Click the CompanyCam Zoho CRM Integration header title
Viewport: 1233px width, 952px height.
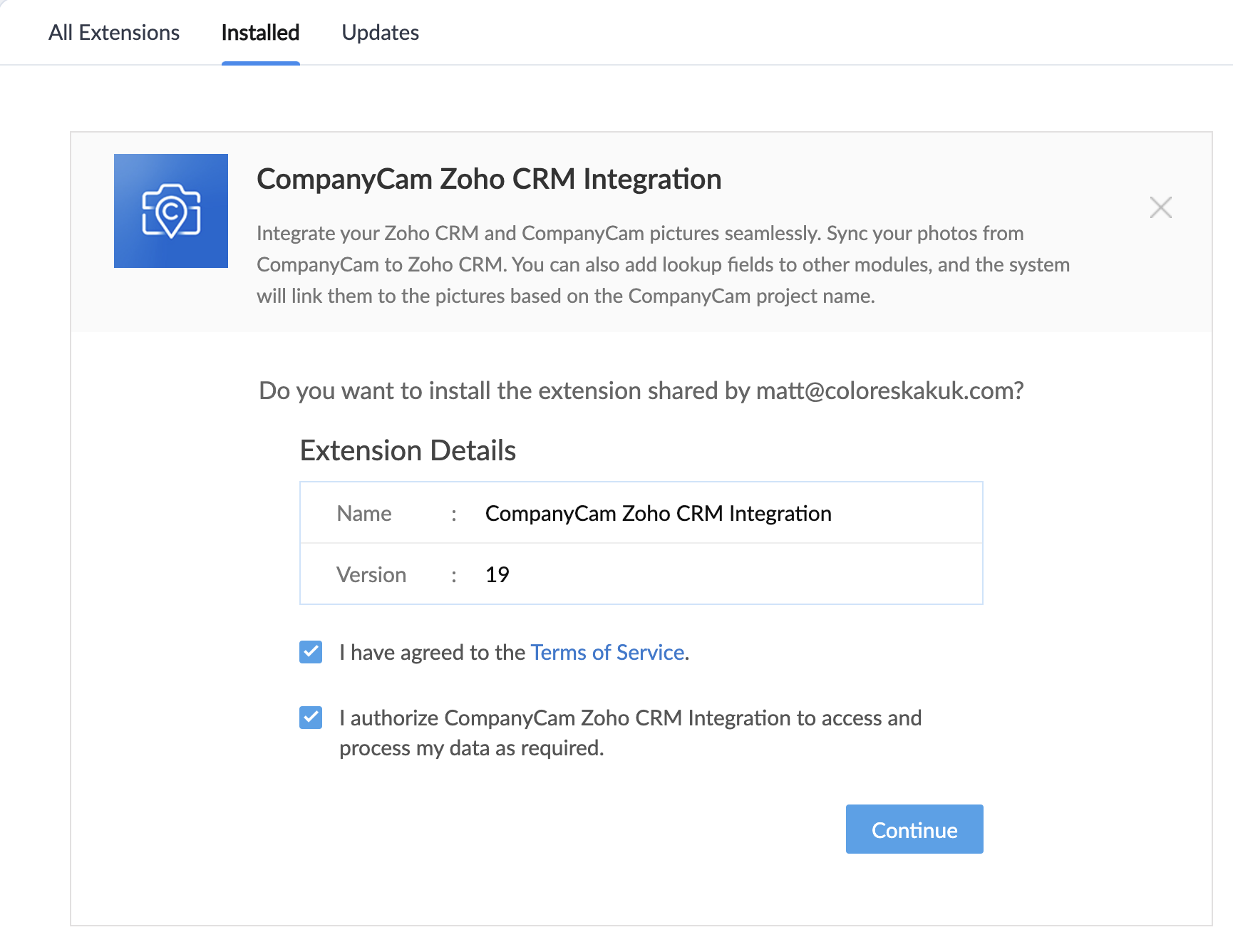pyautogui.click(x=489, y=180)
